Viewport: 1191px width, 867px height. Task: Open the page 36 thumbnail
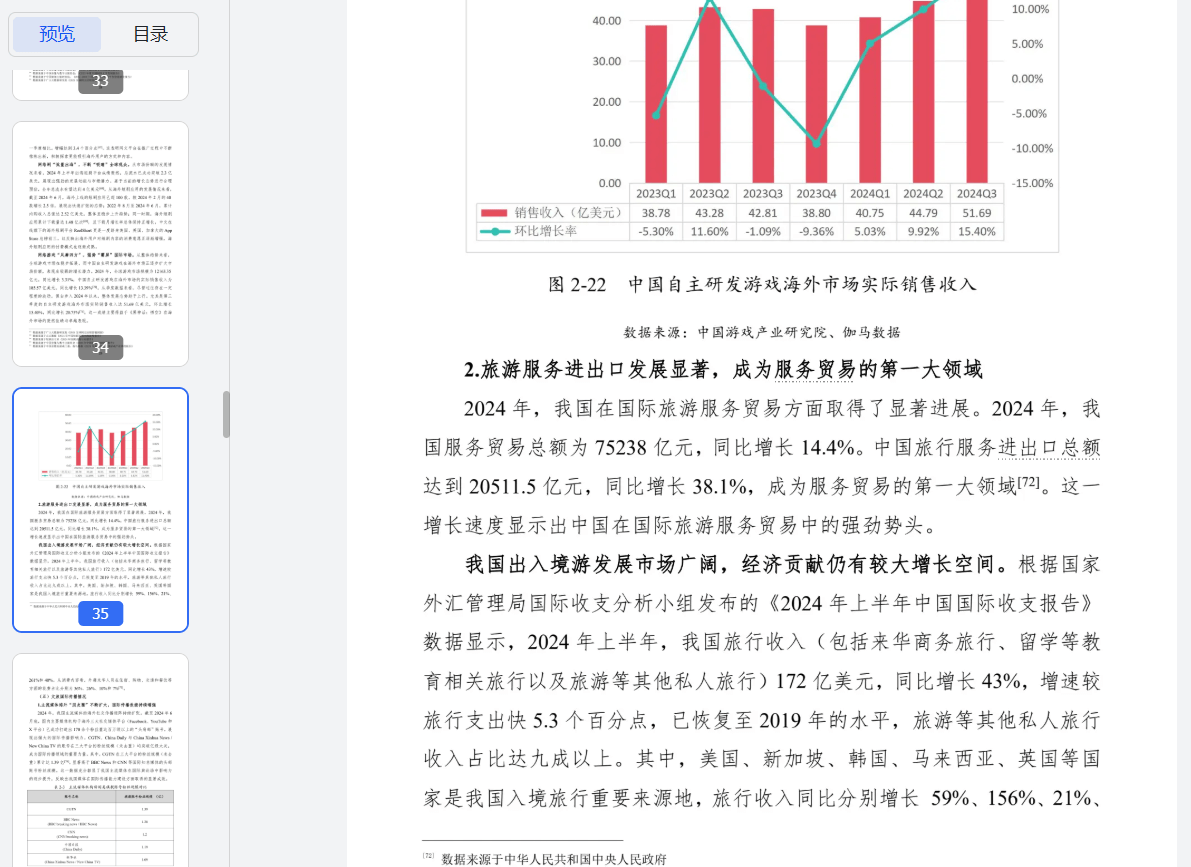pyautogui.click(x=100, y=760)
